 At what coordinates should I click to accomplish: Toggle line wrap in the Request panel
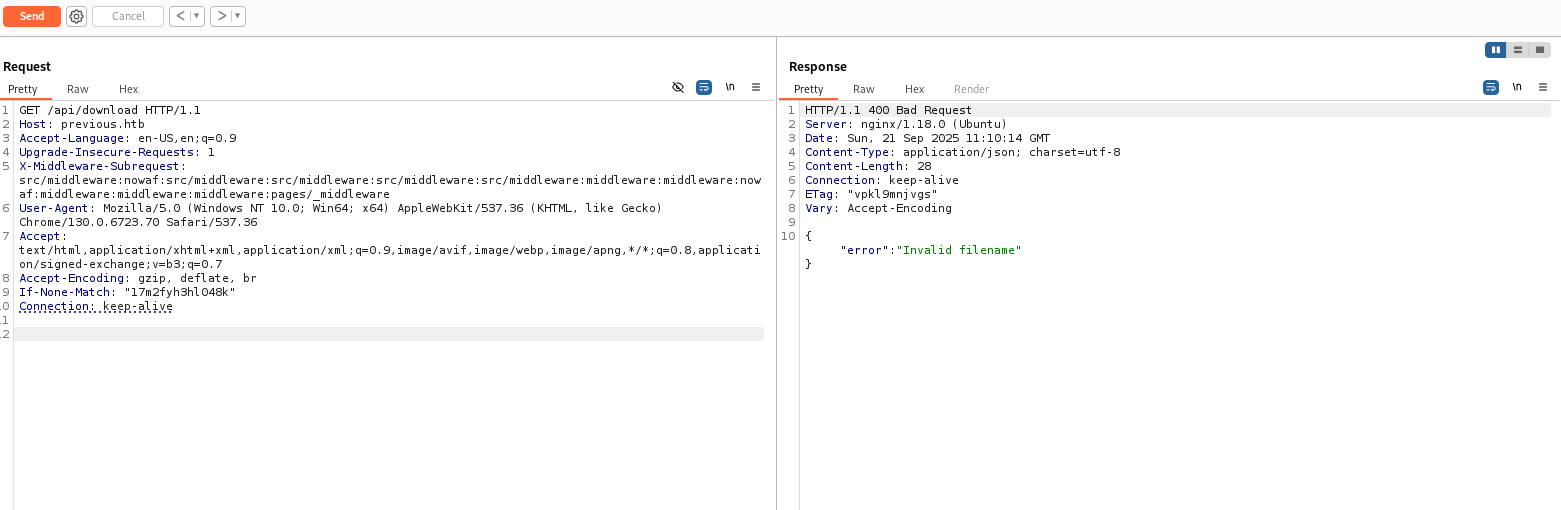pos(704,88)
